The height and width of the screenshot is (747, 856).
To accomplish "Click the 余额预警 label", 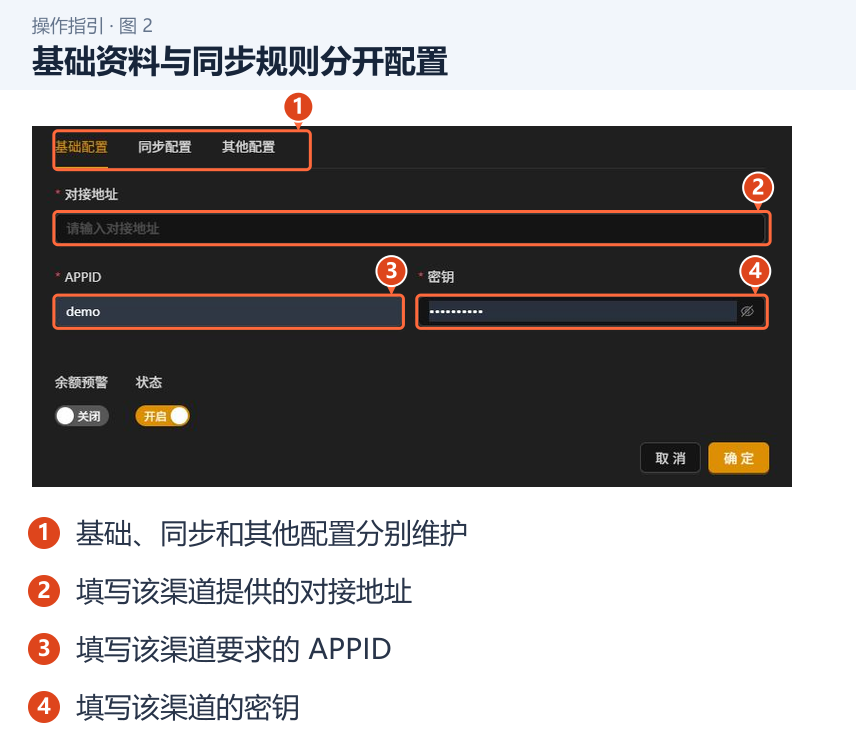I will pyautogui.click(x=81, y=382).
